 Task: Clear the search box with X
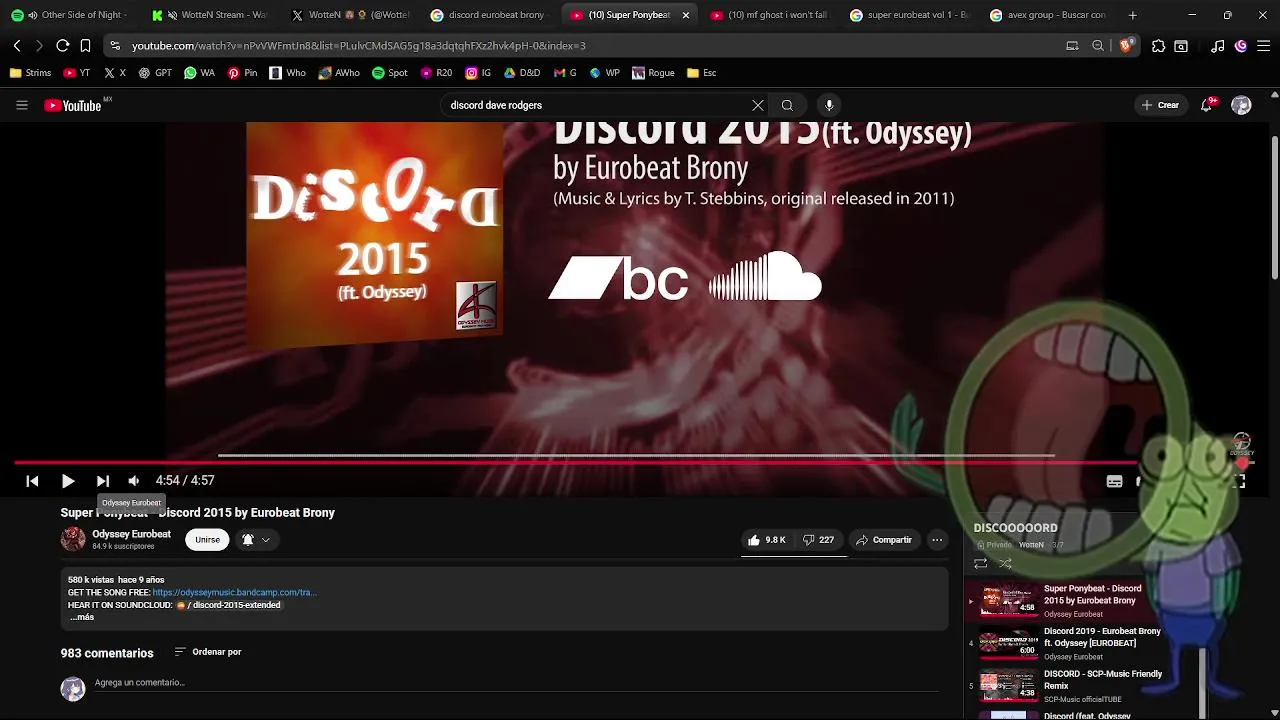[x=758, y=105]
